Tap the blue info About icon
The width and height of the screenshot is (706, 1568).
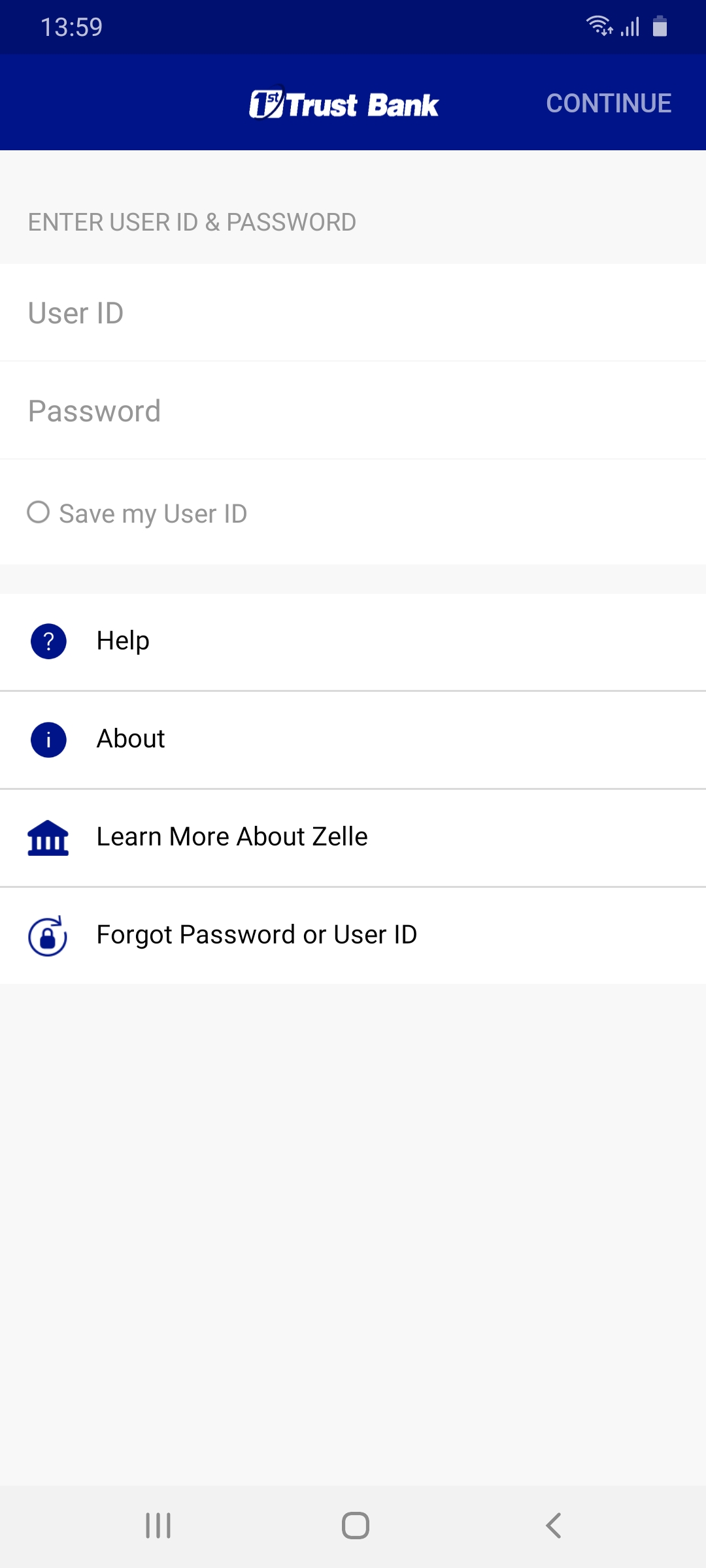click(48, 740)
